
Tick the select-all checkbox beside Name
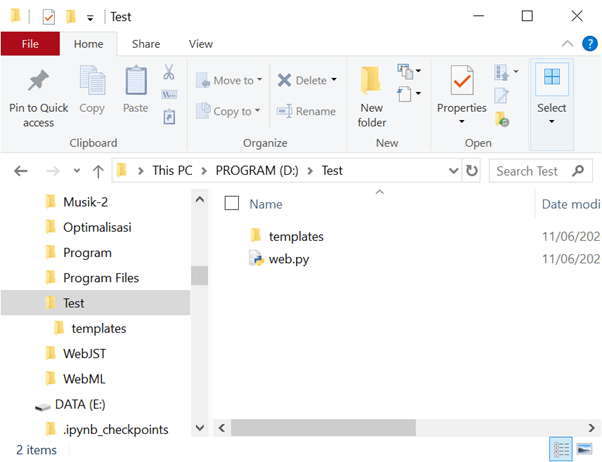tap(232, 203)
